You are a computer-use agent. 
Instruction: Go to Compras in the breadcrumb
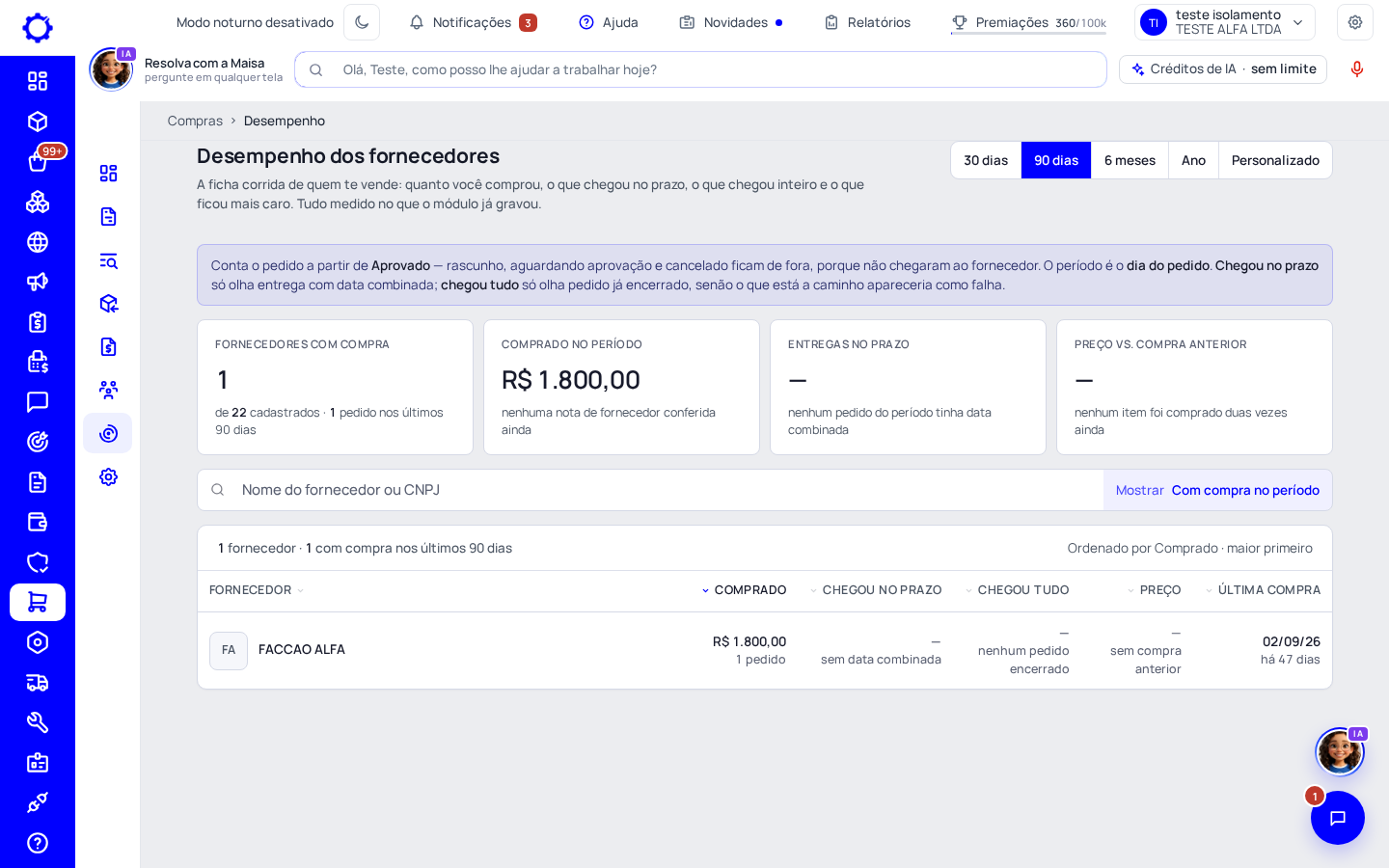[x=195, y=121]
